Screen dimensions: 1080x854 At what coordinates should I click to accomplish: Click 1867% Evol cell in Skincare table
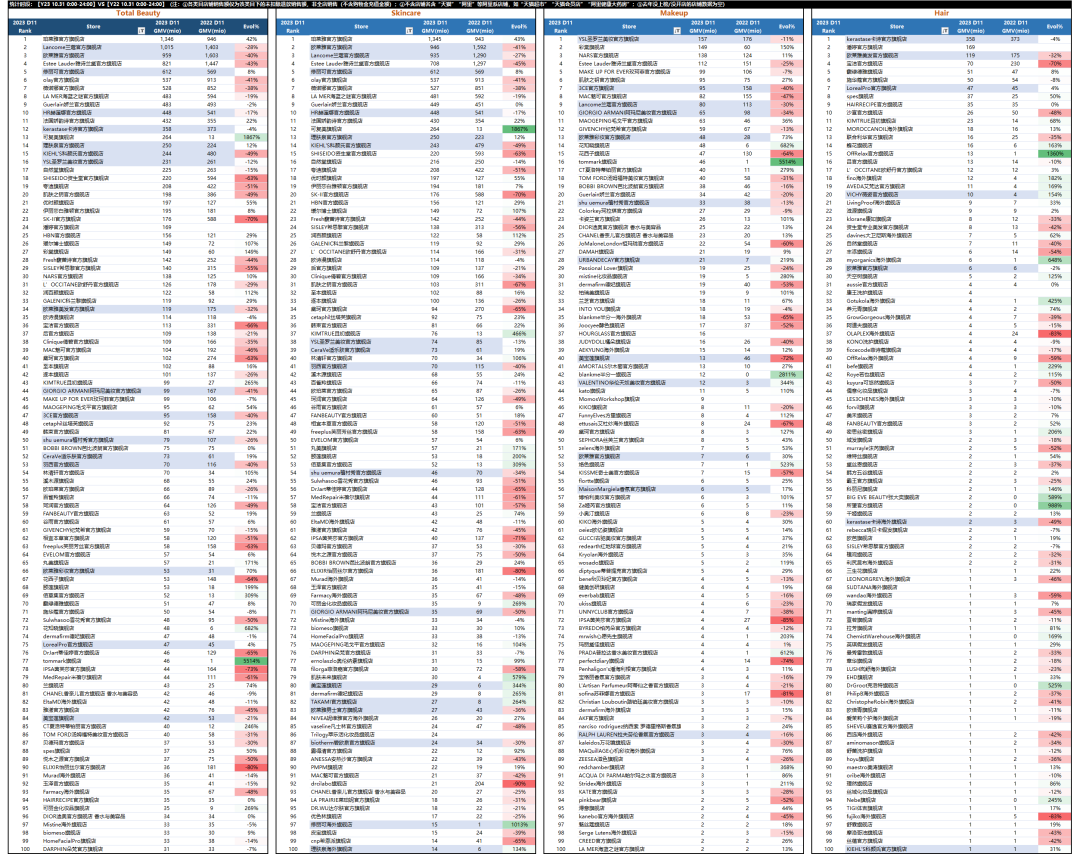click(x=519, y=129)
